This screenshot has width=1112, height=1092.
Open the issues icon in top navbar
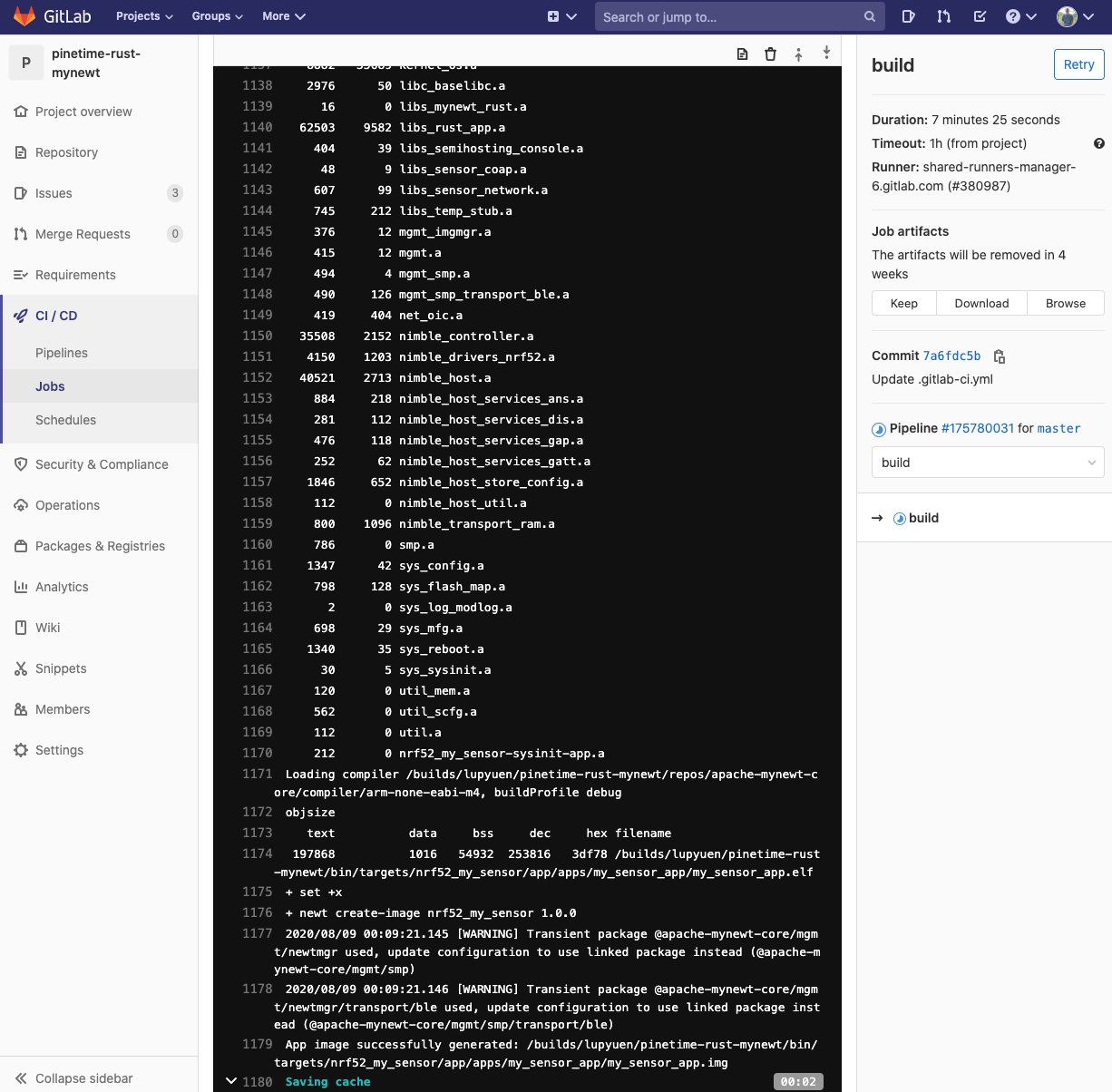(909, 16)
